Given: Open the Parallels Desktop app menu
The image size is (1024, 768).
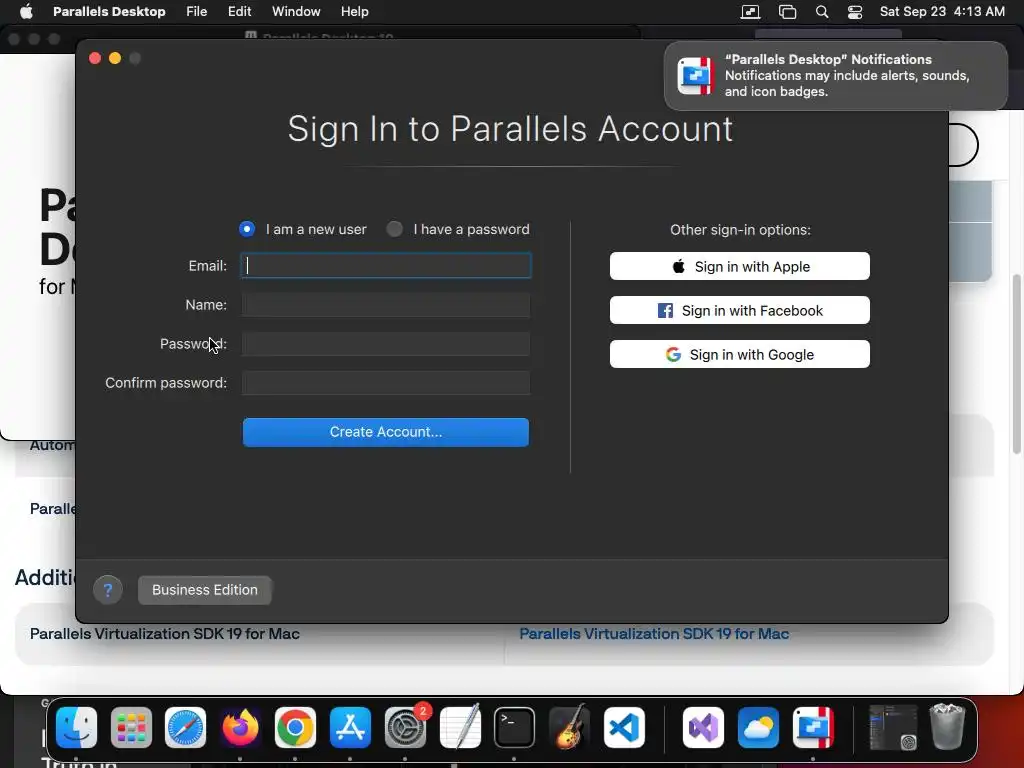Looking at the screenshot, I should pyautogui.click(x=109, y=12).
